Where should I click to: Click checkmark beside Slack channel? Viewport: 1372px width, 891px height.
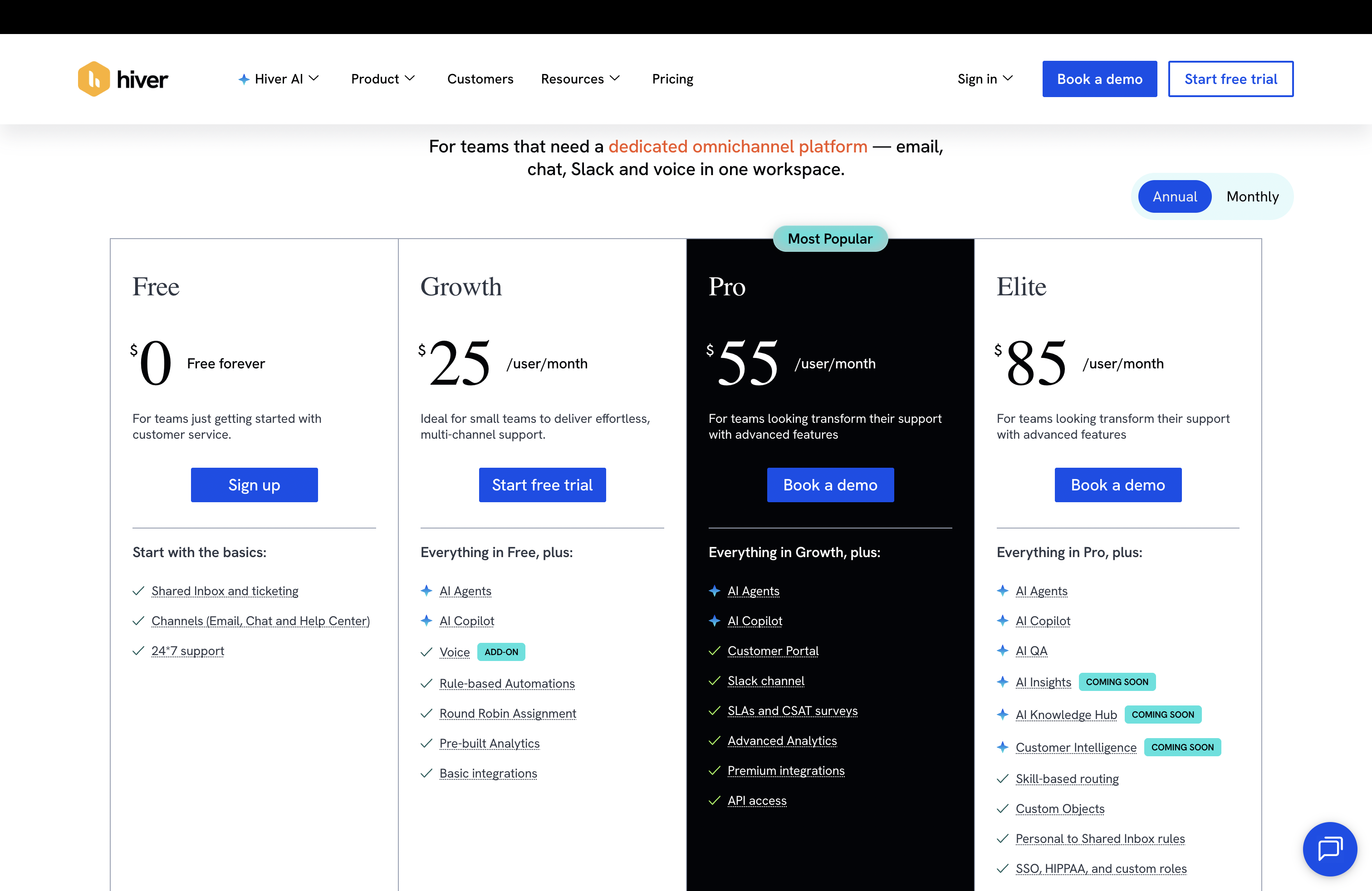coord(715,680)
